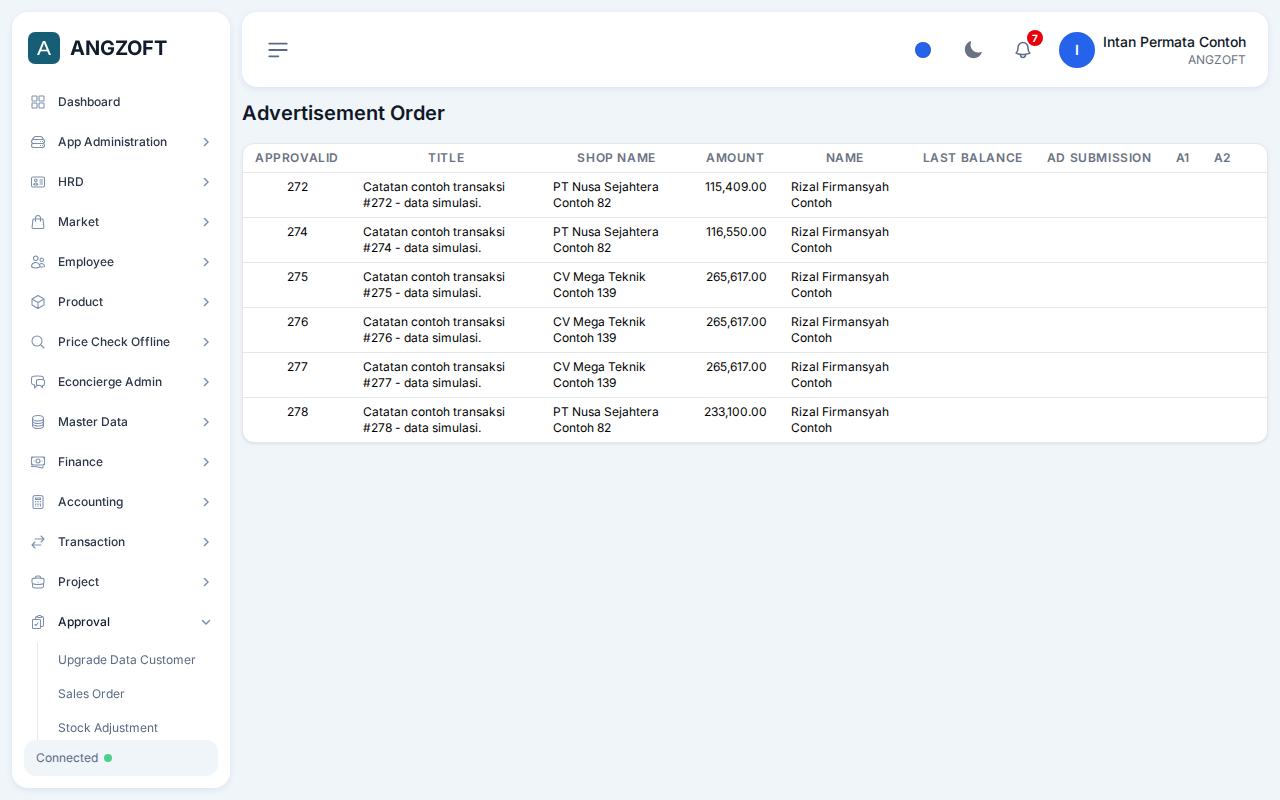
Task: Click the user avatar circle labeled I
Action: point(1077,50)
